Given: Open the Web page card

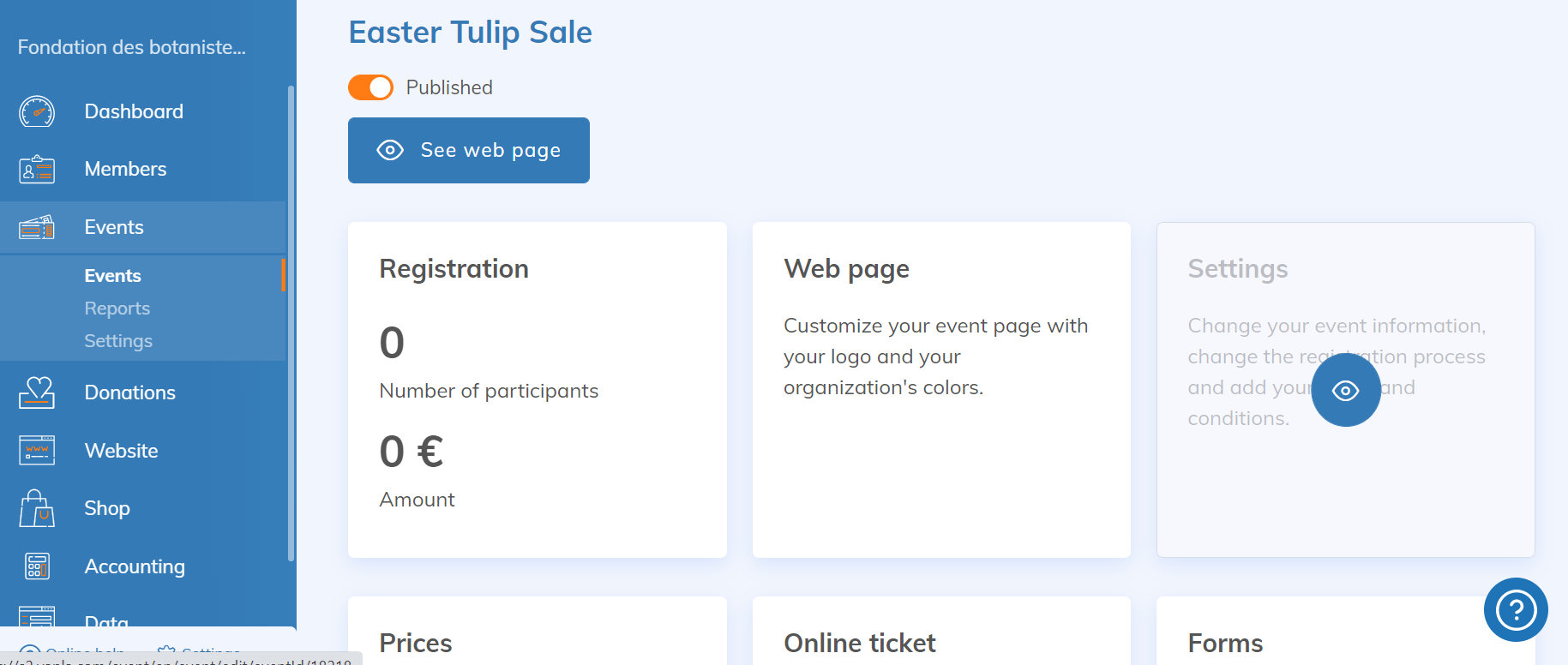Looking at the screenshot, I should [940, 390].
